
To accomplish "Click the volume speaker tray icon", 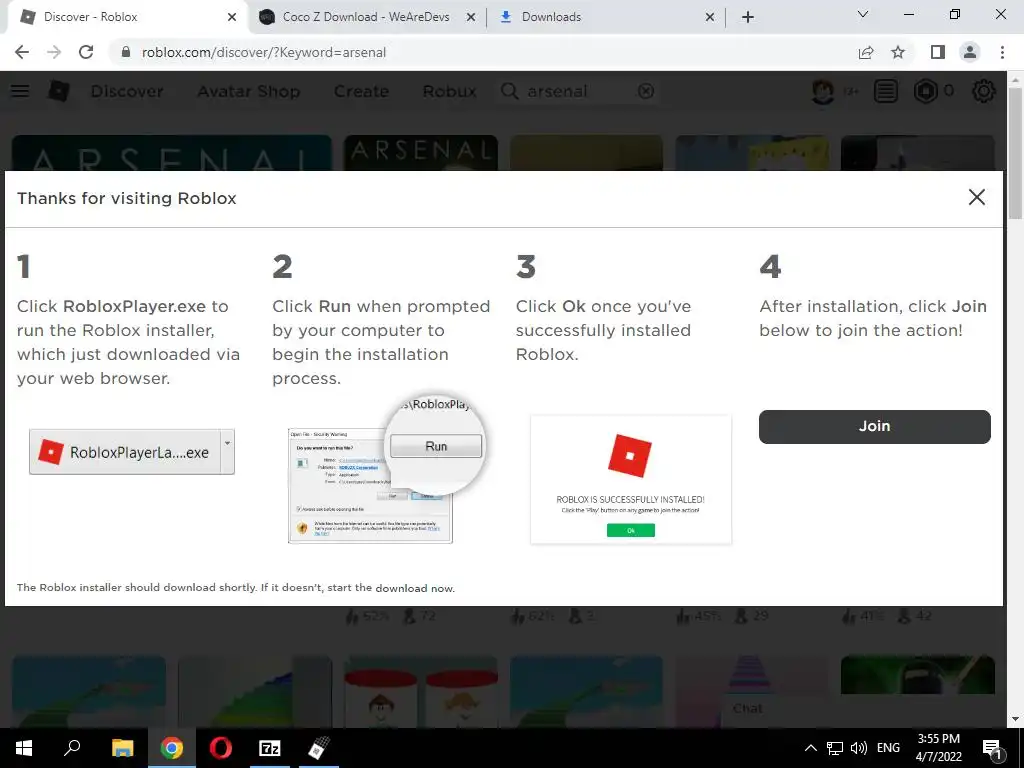I will point(859,748).
